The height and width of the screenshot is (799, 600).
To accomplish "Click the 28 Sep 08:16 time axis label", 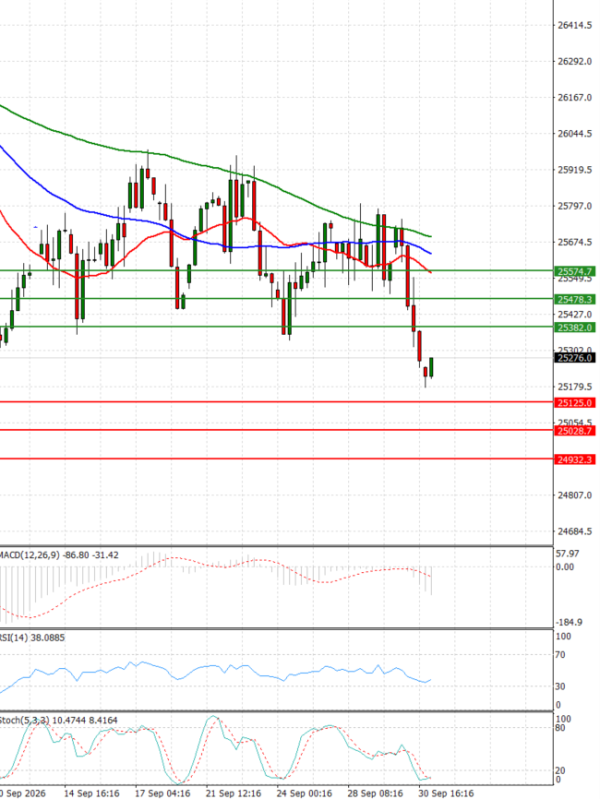I will pyautogui.click(x=375, y=793).
